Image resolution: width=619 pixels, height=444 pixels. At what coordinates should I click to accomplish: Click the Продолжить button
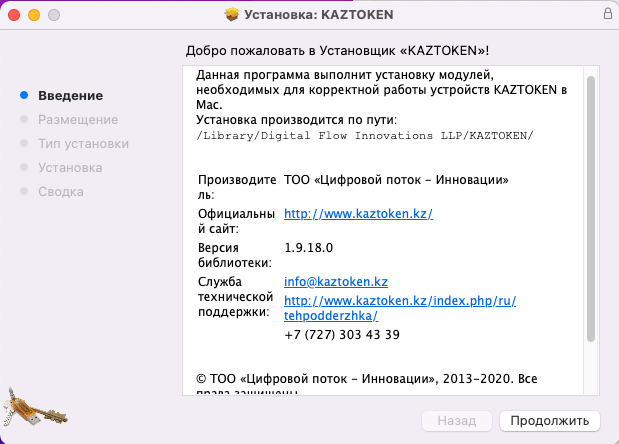(x=550, y=421)
